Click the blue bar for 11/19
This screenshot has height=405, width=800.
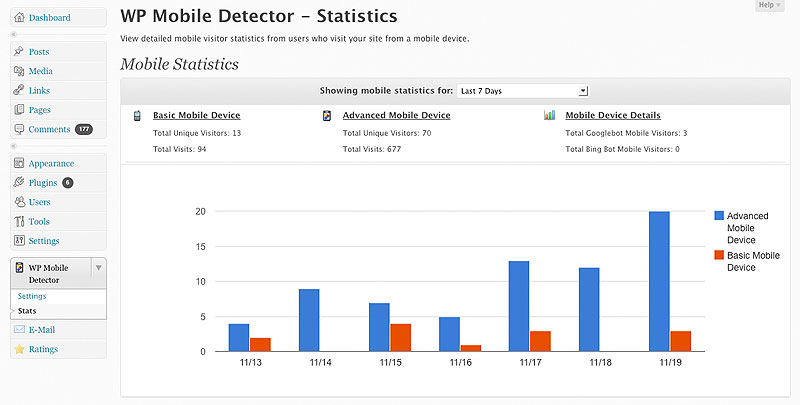click(x=659, y=281)
